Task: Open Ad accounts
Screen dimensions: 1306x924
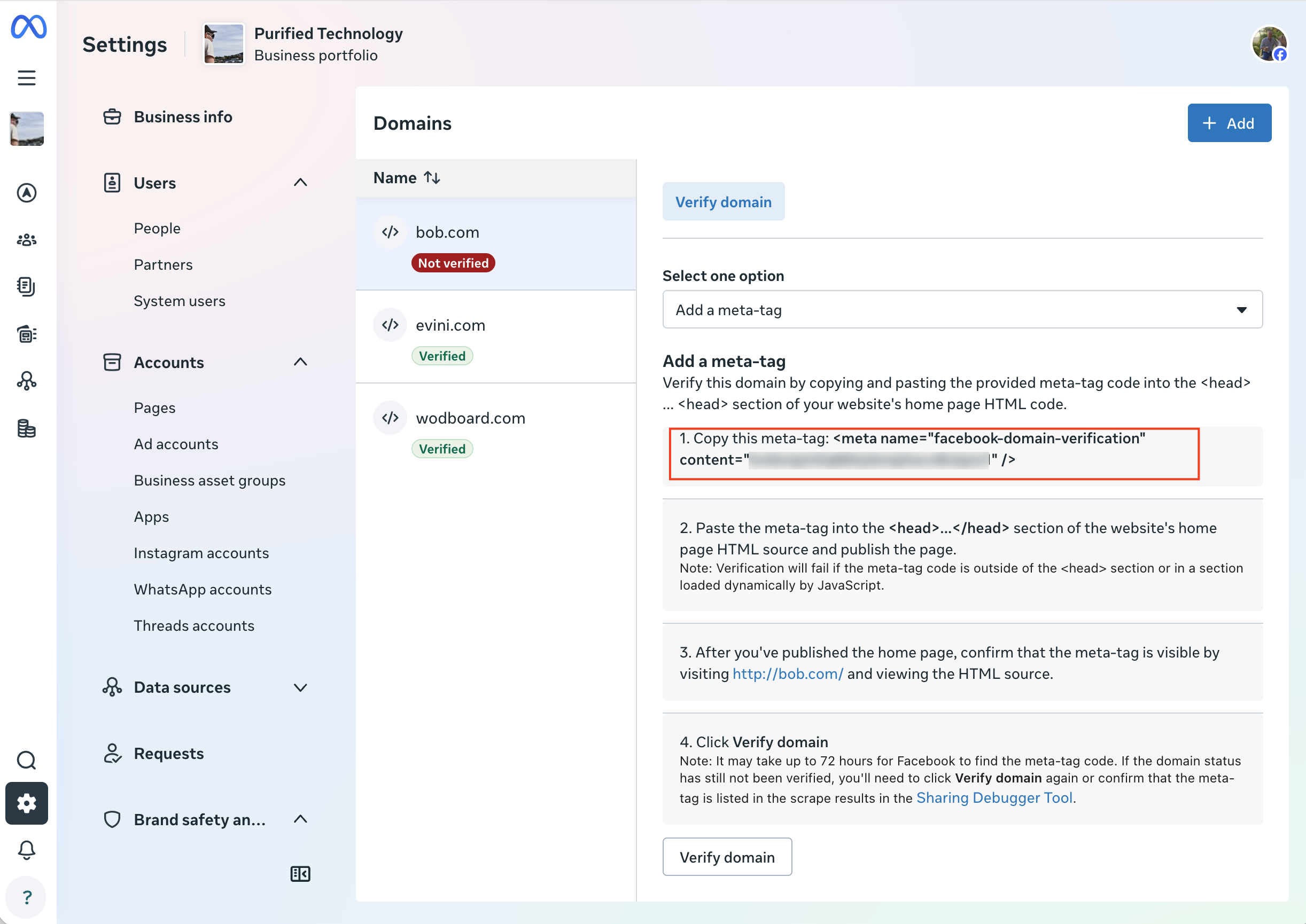Action: [176, 444]
